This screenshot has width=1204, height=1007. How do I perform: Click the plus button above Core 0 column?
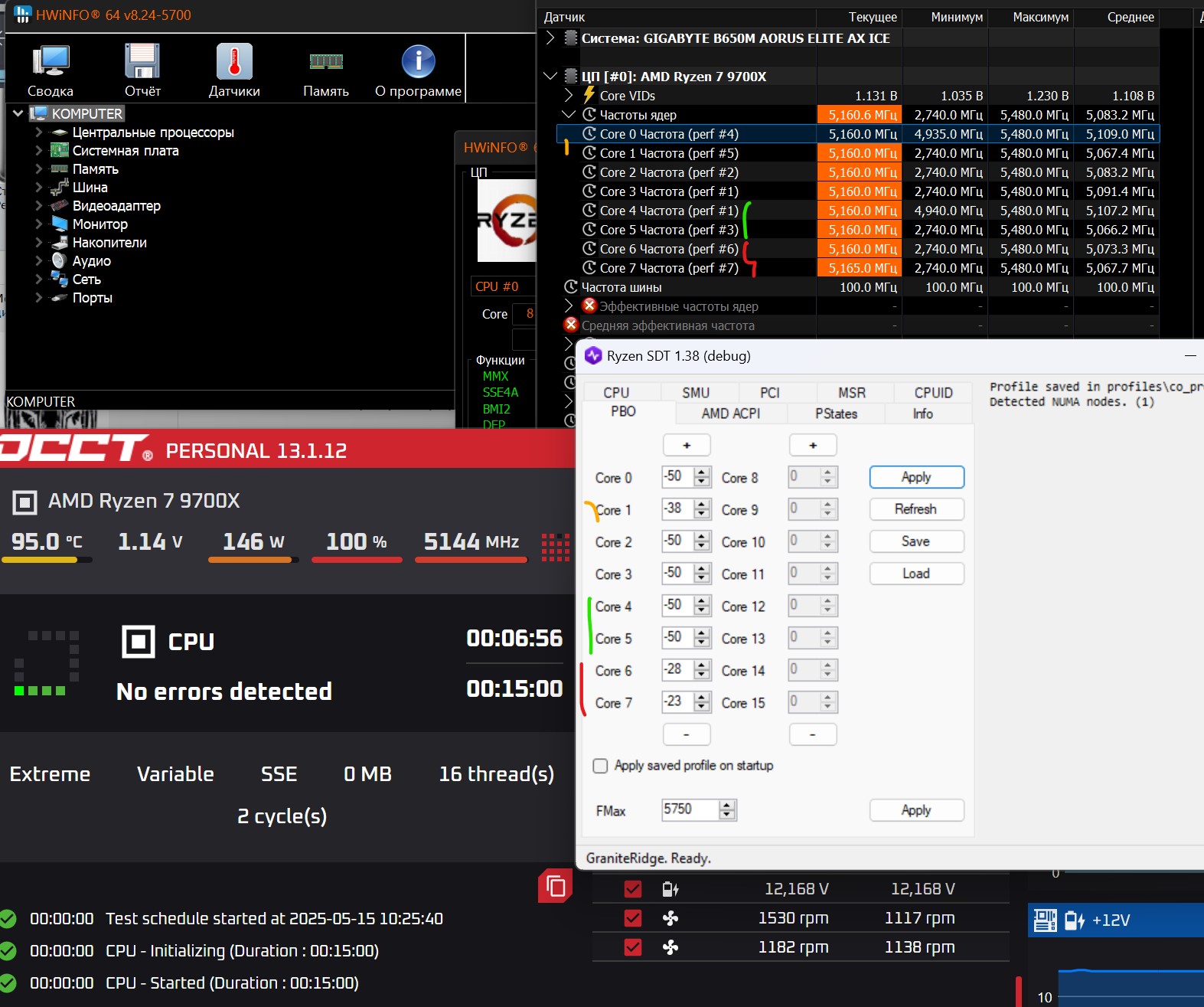[687, 445]
